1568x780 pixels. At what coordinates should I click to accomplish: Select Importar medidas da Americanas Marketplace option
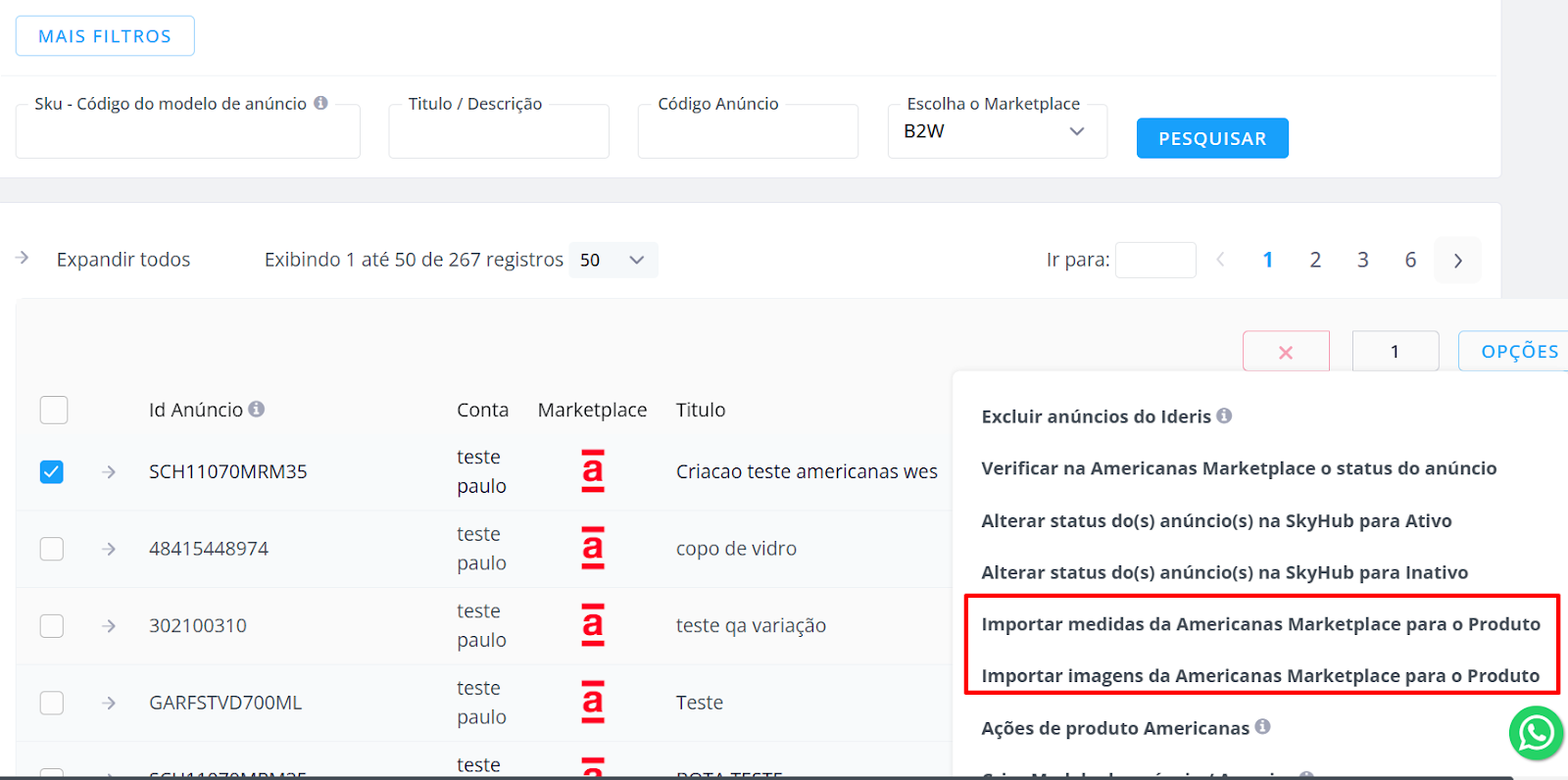(1260, 624)
